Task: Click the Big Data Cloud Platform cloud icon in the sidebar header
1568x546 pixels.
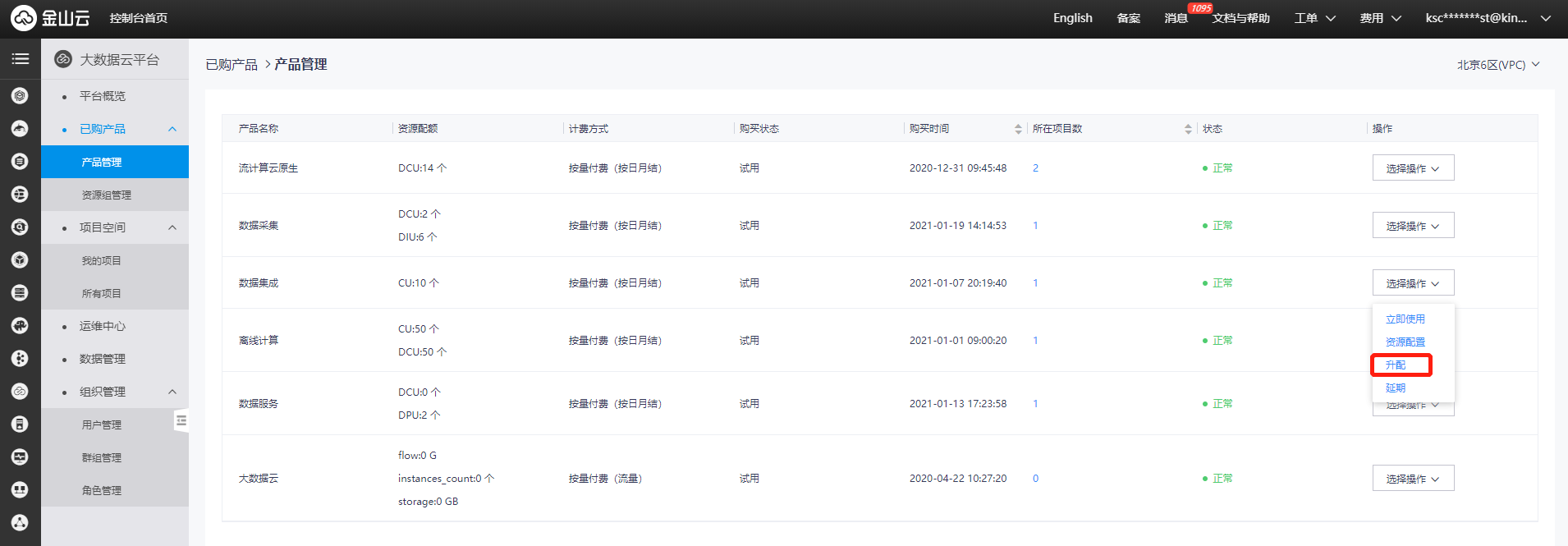Action: (x=63, y=59)
